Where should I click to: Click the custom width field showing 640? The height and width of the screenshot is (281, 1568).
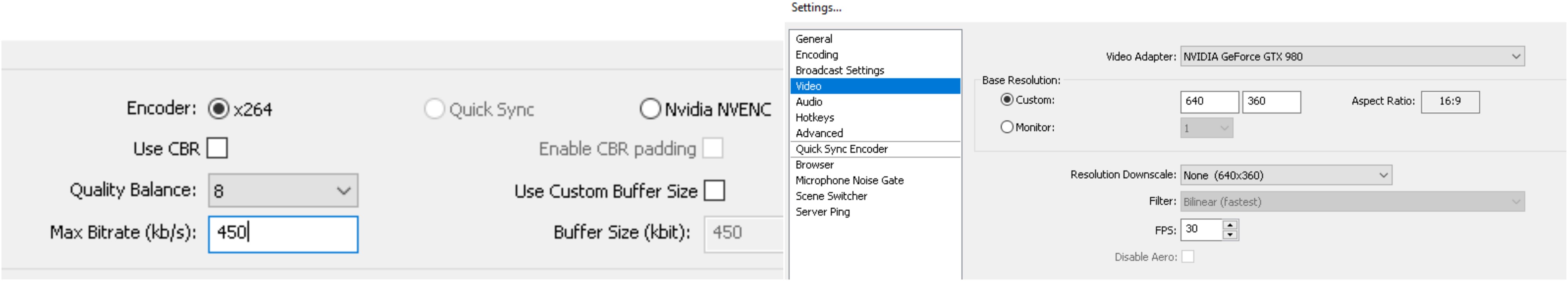pyautogui.click(x=1209, y=102)
